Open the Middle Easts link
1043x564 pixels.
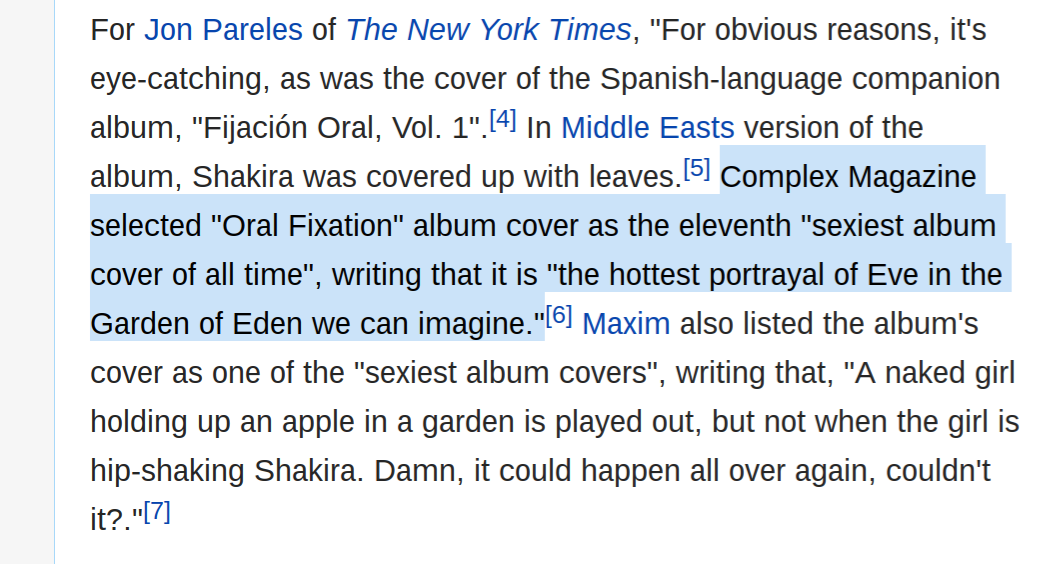(647, 128)
